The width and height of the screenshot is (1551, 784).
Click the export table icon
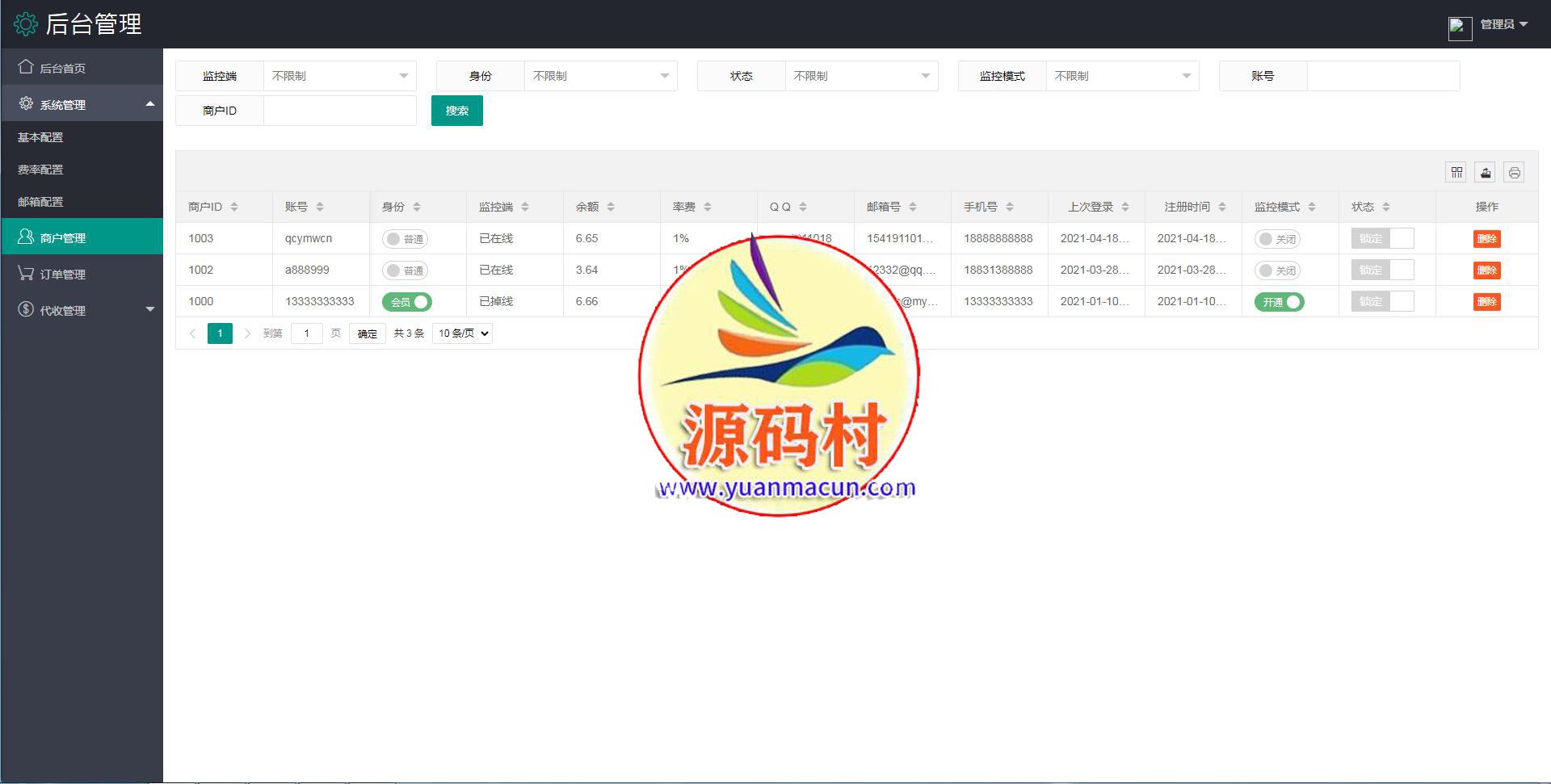pos(1485,172)
